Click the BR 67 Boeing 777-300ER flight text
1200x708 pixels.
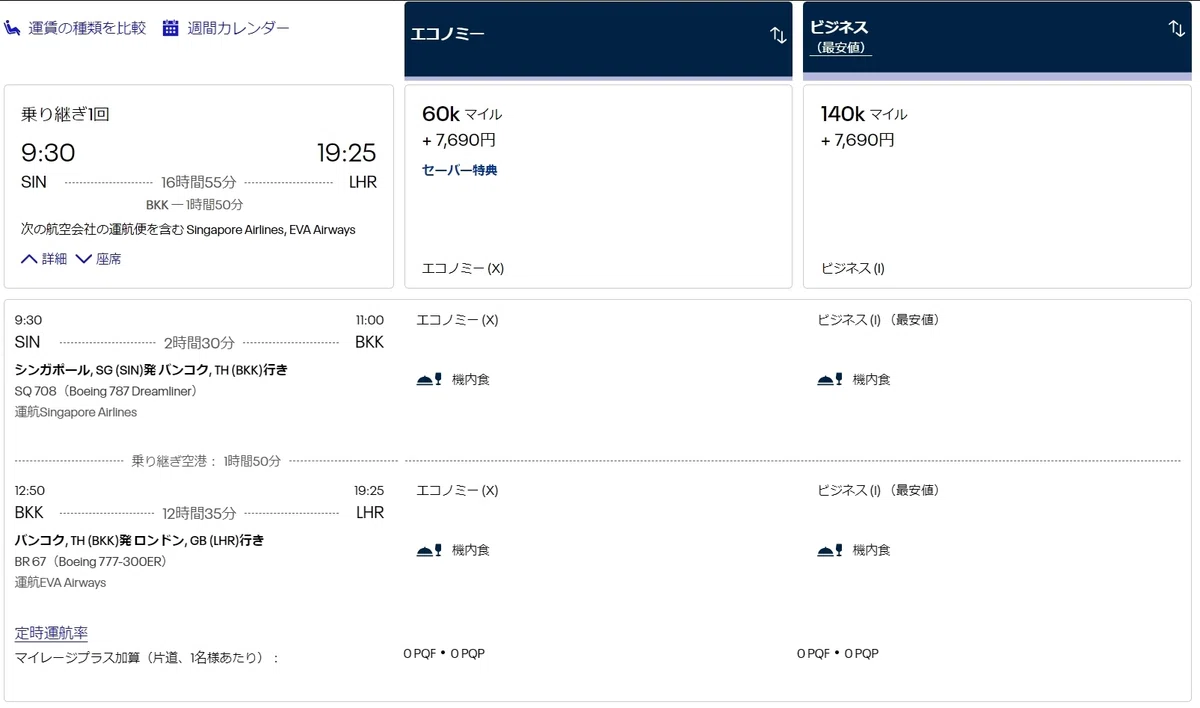(x=91, y=562)
